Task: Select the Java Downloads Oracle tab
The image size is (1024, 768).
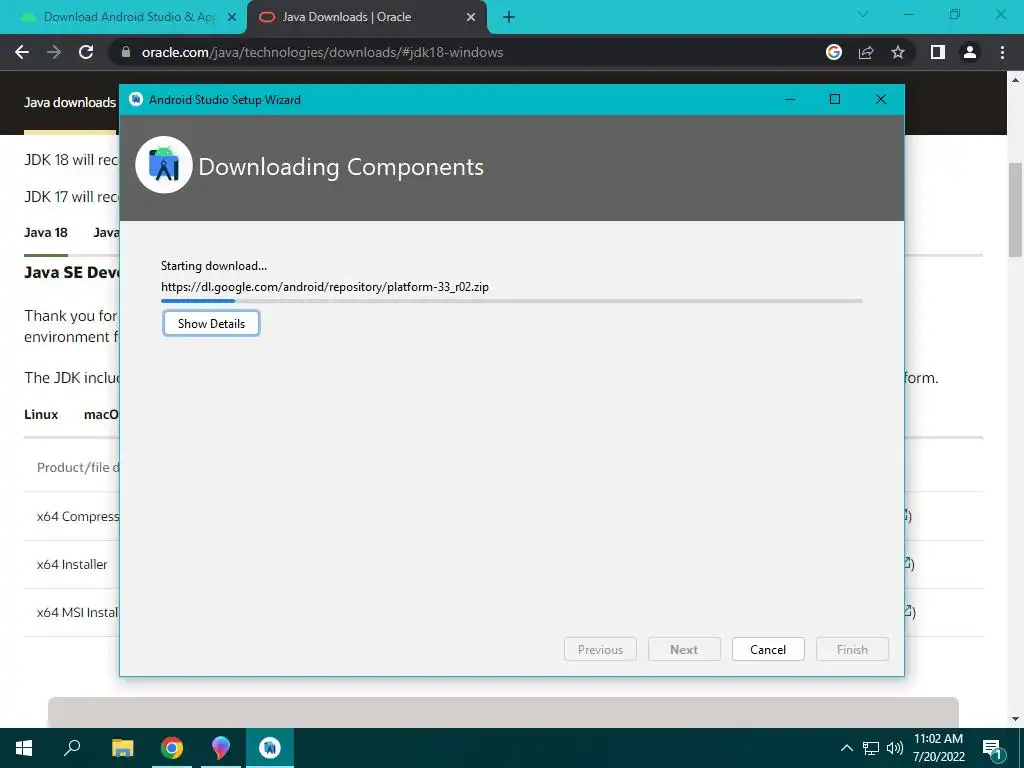Action: tap(347, 17)
